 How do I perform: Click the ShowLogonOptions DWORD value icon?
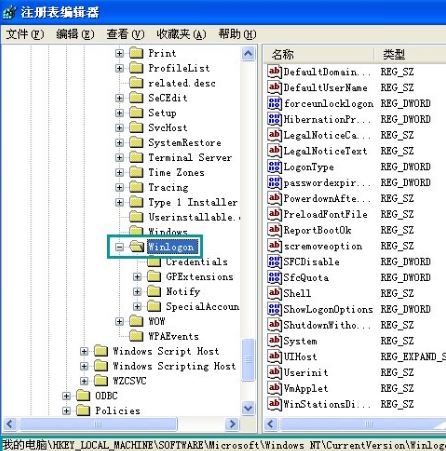pos(274,309)
